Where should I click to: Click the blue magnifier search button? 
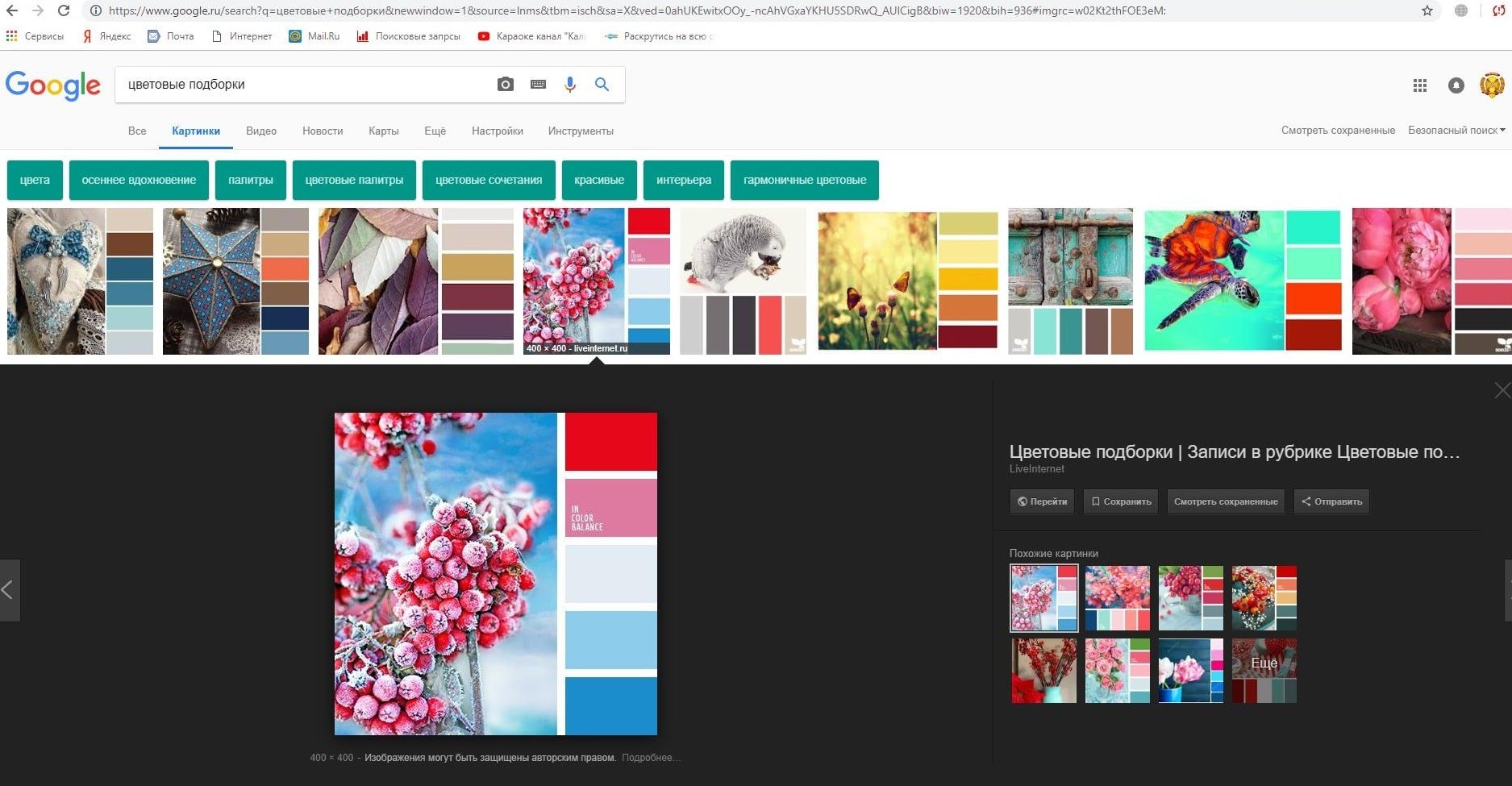[602, 85]
